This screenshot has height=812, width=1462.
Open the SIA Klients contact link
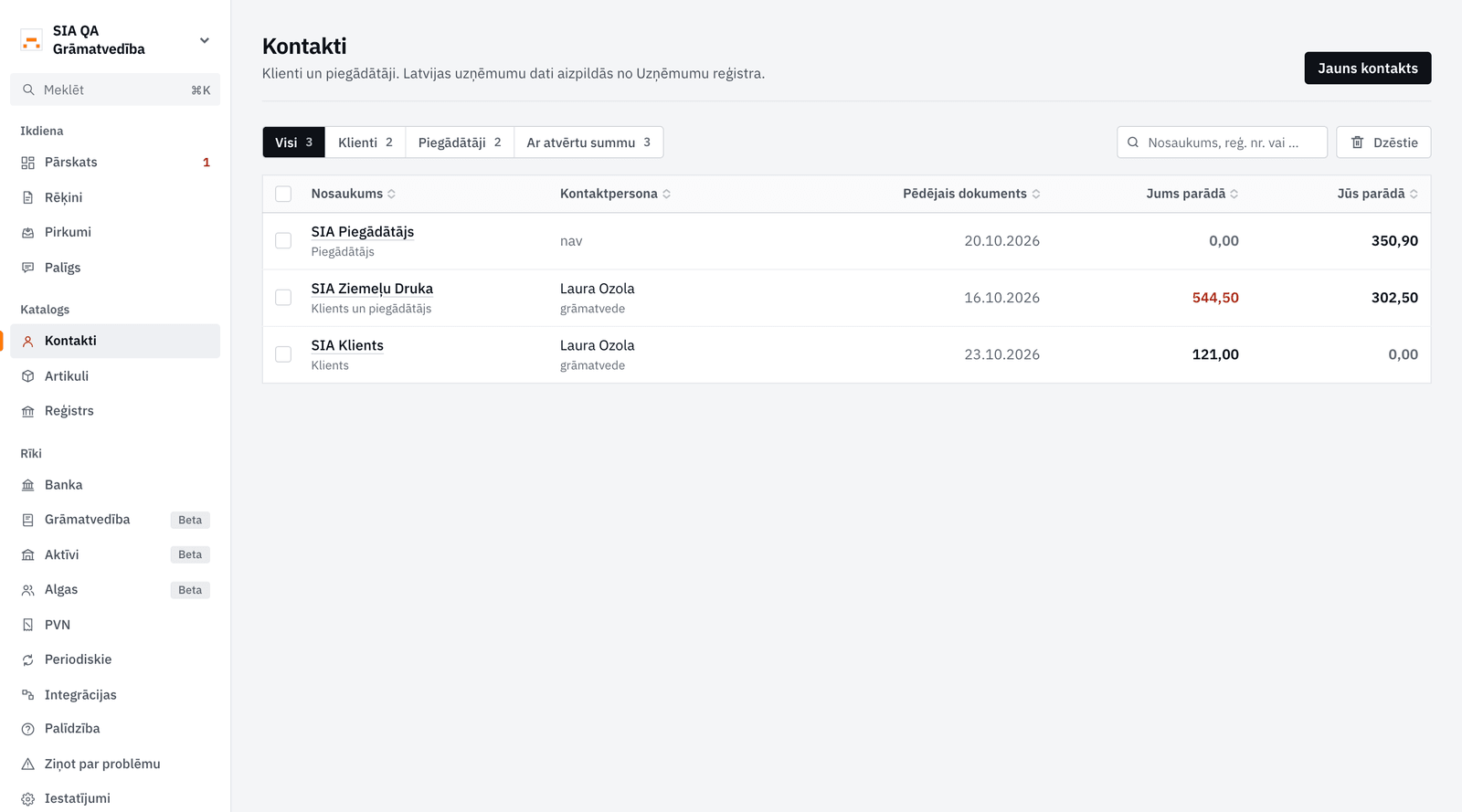pyautogui.click(x=347, y=345)
